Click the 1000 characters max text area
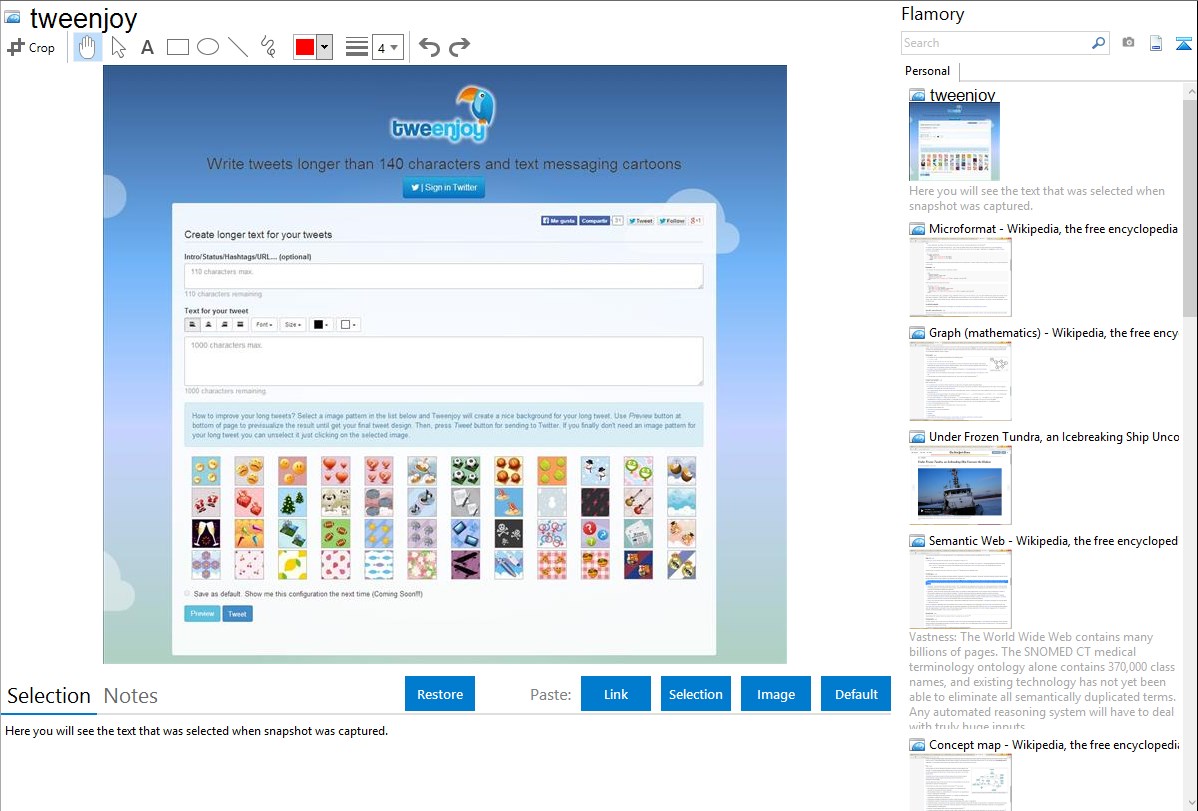The height and width of the screenshot is (811, 1198). pos(443,361)
